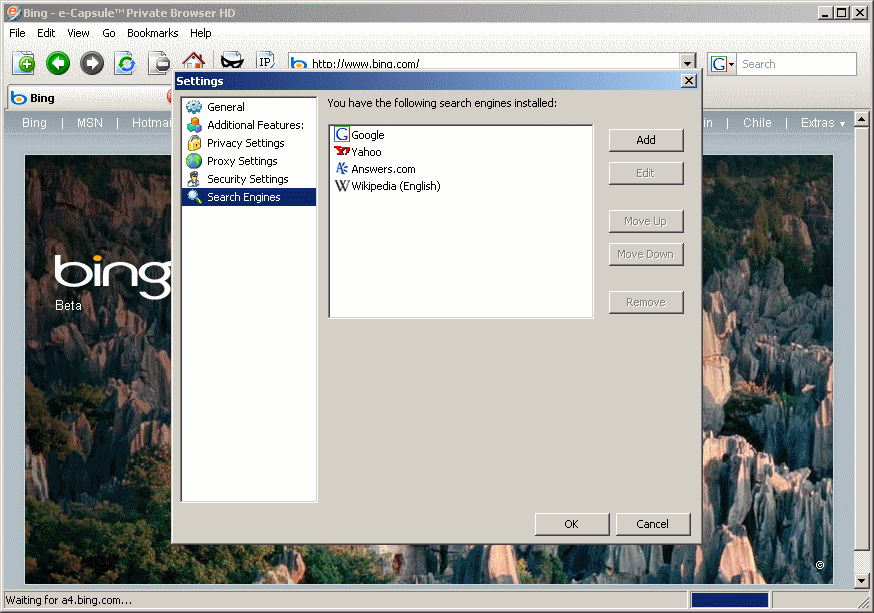Click the Yahoo icon in the engines list
The width and height of the screenshot is (874, 613).
pyautogui.click(x=342, y=151)
